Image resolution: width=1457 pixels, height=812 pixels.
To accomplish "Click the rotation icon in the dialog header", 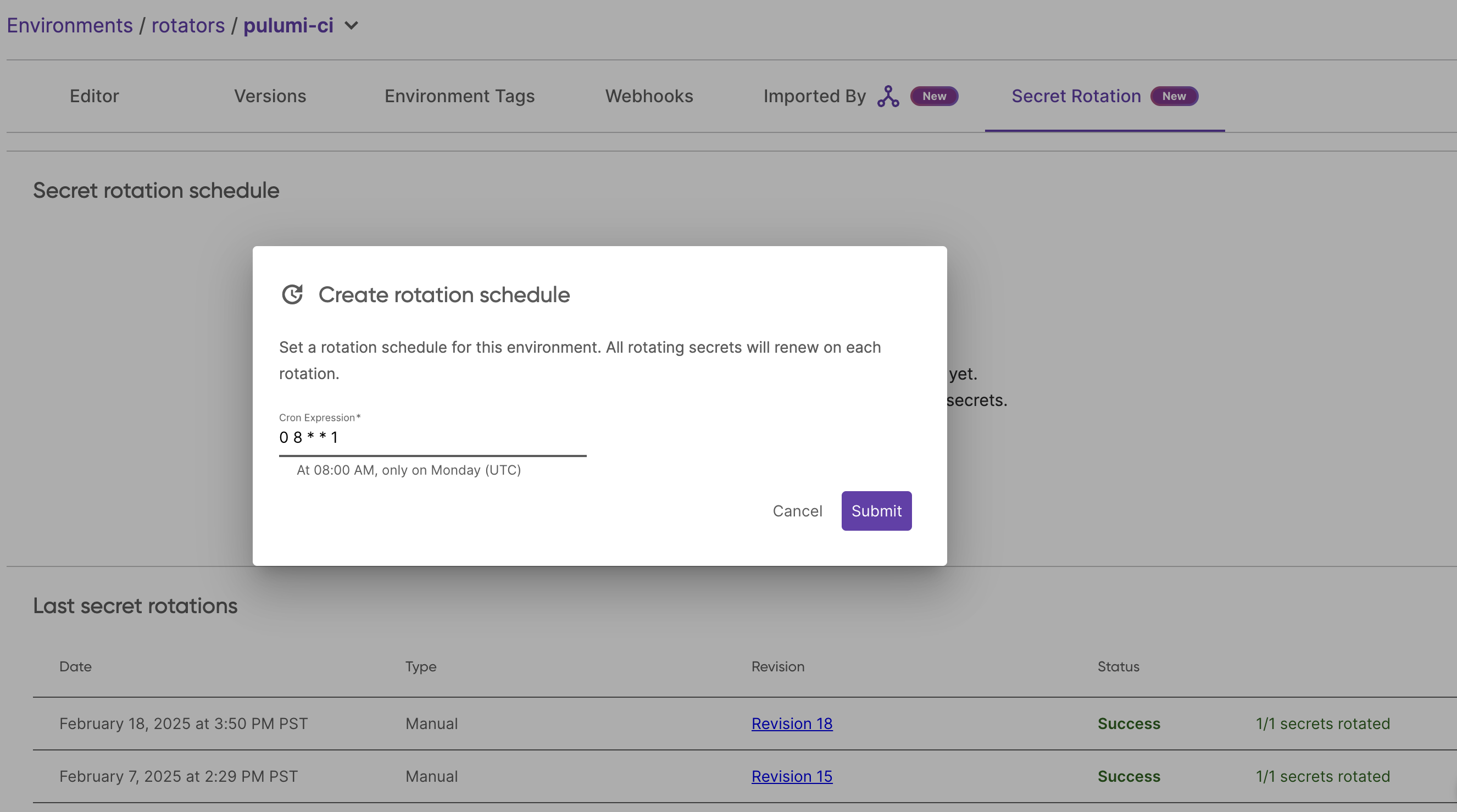I will click(x=293, y=294).
